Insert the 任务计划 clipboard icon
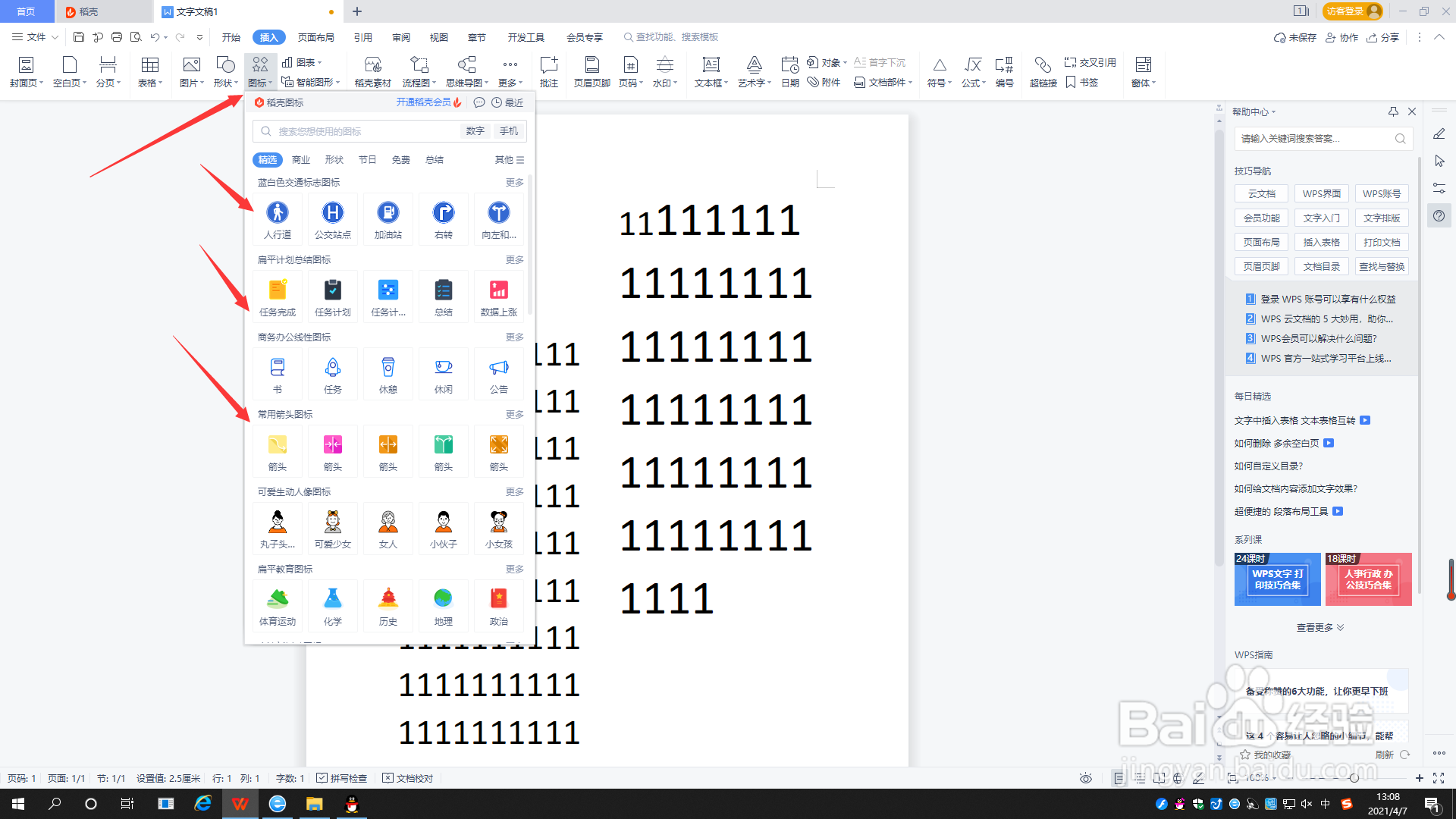The height and width of the screenshot is (819, 1456). coord(332,296)
